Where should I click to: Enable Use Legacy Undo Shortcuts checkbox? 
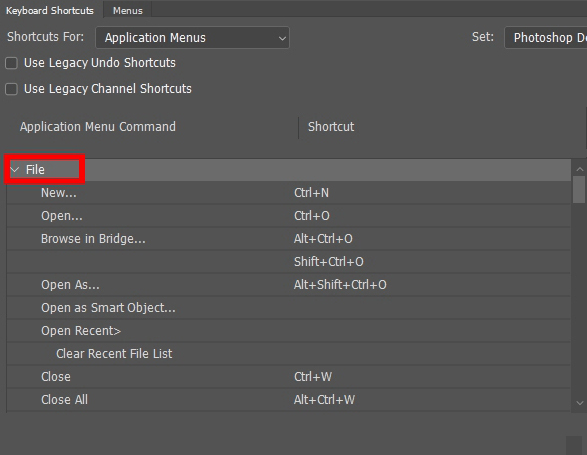click(x=11, y=63)
